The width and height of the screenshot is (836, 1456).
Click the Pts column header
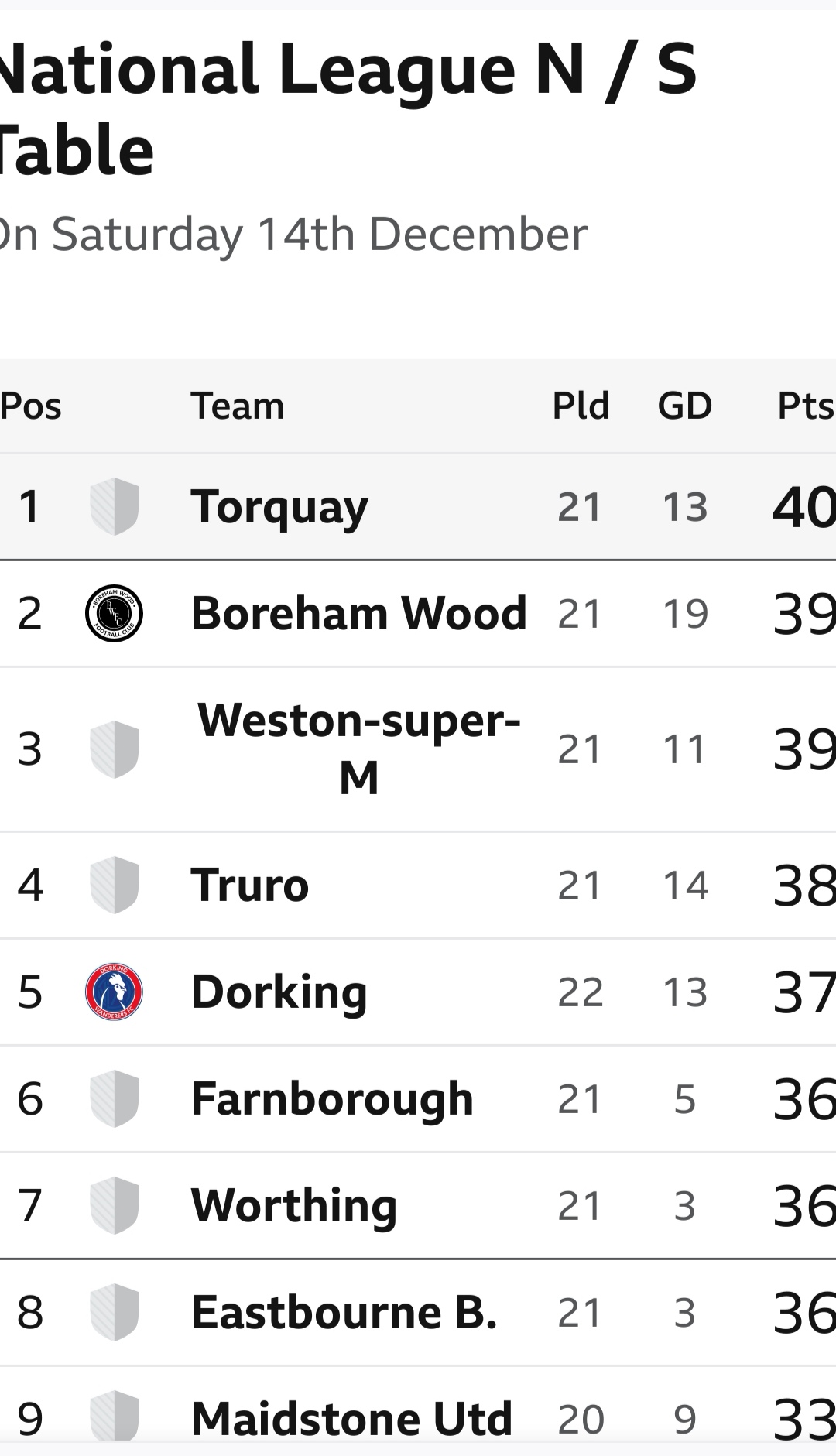pyautogui.click(x=806, y=406)
